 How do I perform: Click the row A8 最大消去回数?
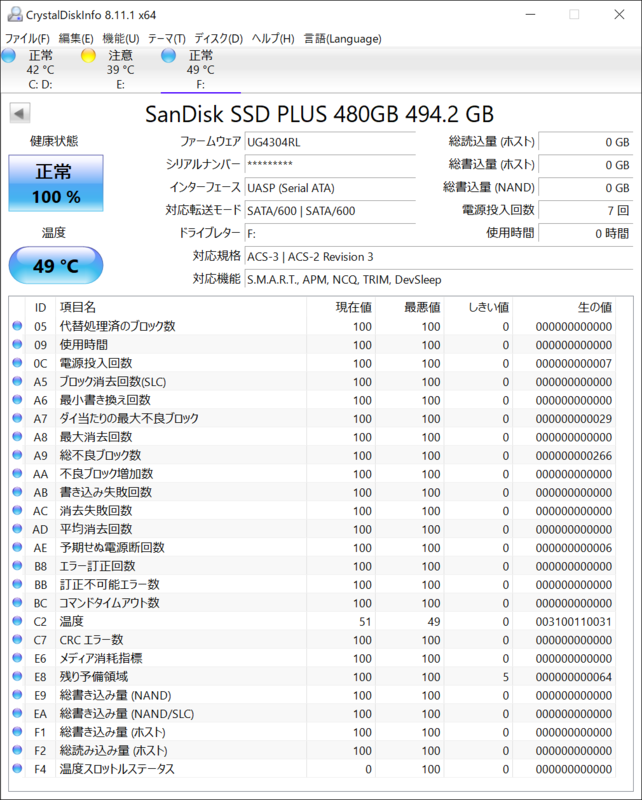click(x=312, y=437)
